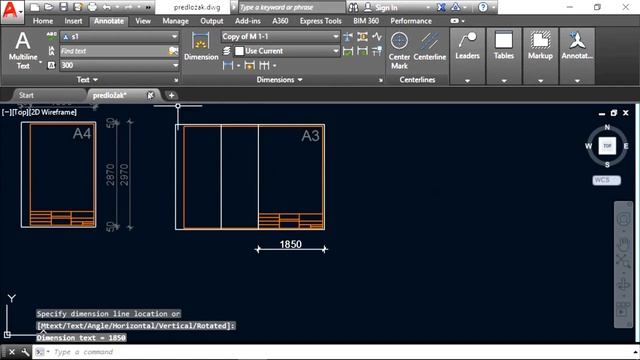Click the New file icon
The height and width of the screenshot is (360, 640).
pyautogui.click(x=35, y=7)
